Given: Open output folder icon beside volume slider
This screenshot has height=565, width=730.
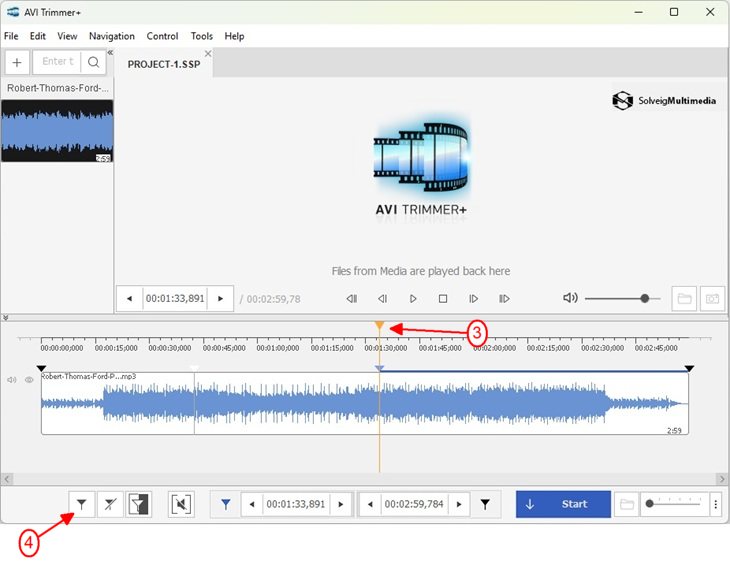Looking at the screenshot, I should tap(684, 298).
